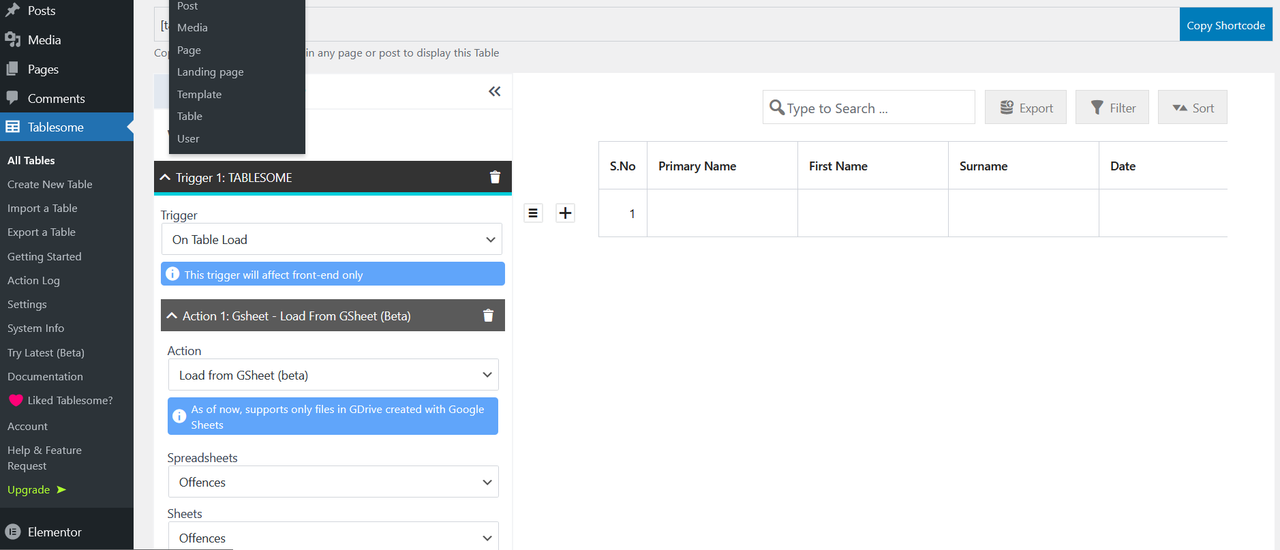Image resolution: width=1280 pixels, height=550 pixels.
Task: Click the Export button
Action: pyautogui.click(x=1026, y=108)
